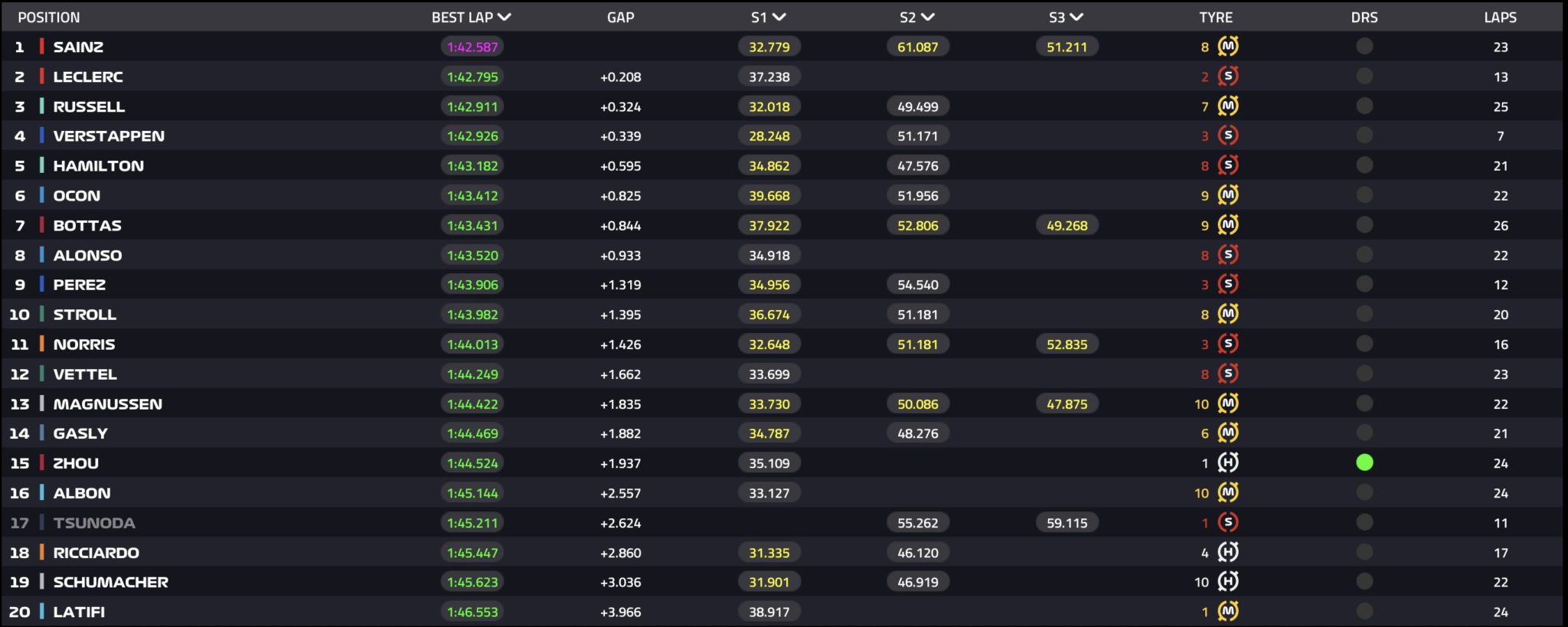Click Sainz's S2 time 61.087
The width and height of the screenshot is (1568, 627).
(x=917, y=47)
